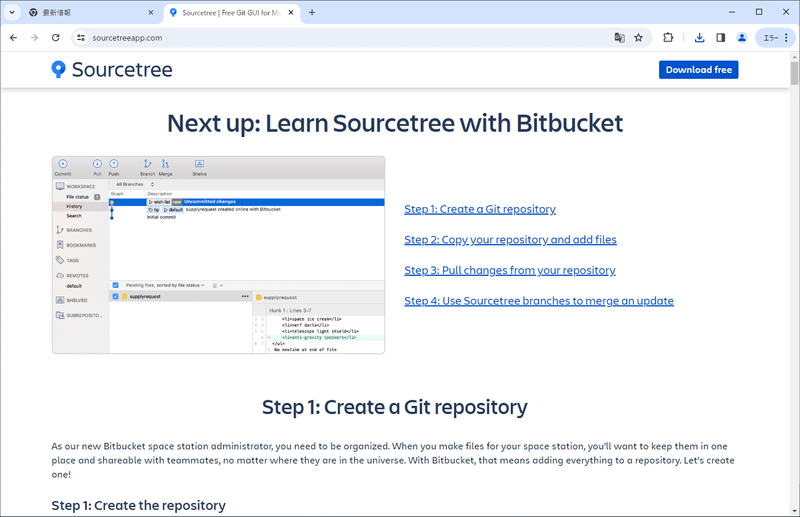Screen dimensions: 800x517
Task: Toggle the browser side panel
Action: click(x=720, y=38)
